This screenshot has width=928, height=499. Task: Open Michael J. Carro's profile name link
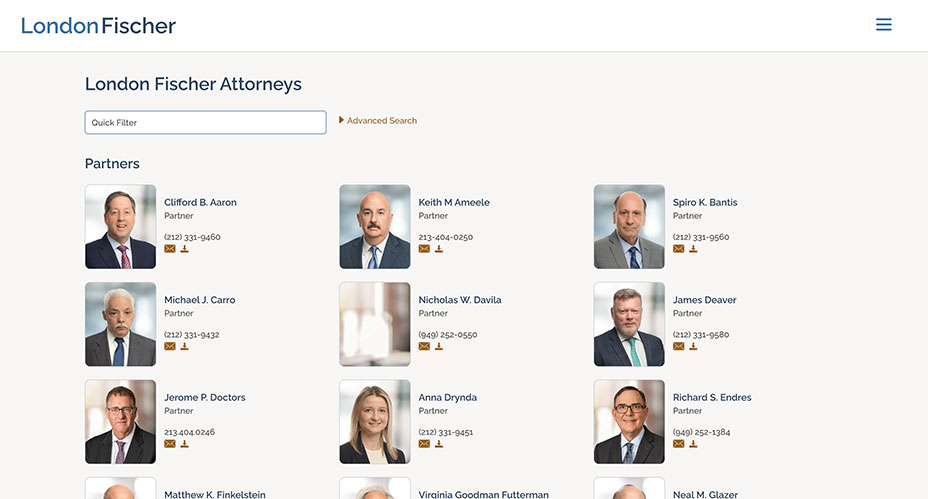click(x=199, y=300)
